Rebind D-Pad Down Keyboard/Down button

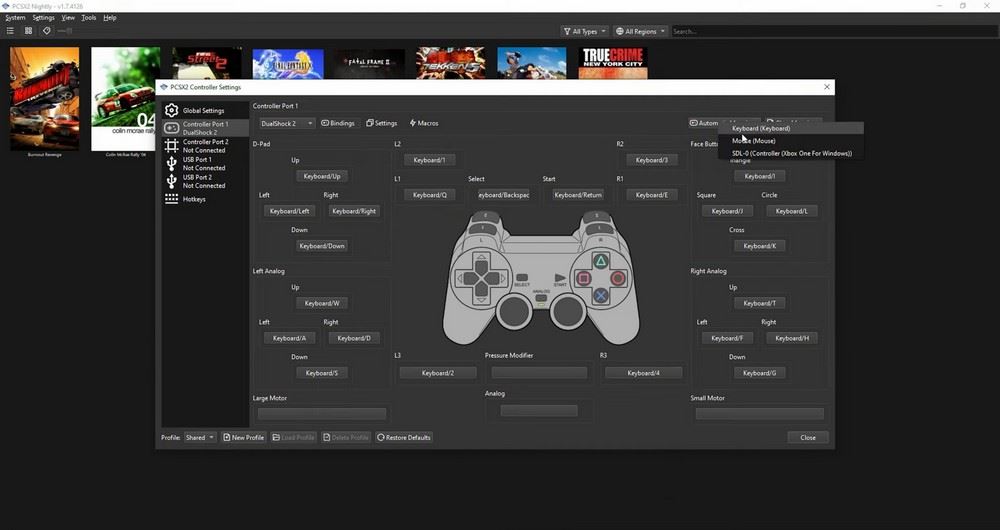(321, 246)
